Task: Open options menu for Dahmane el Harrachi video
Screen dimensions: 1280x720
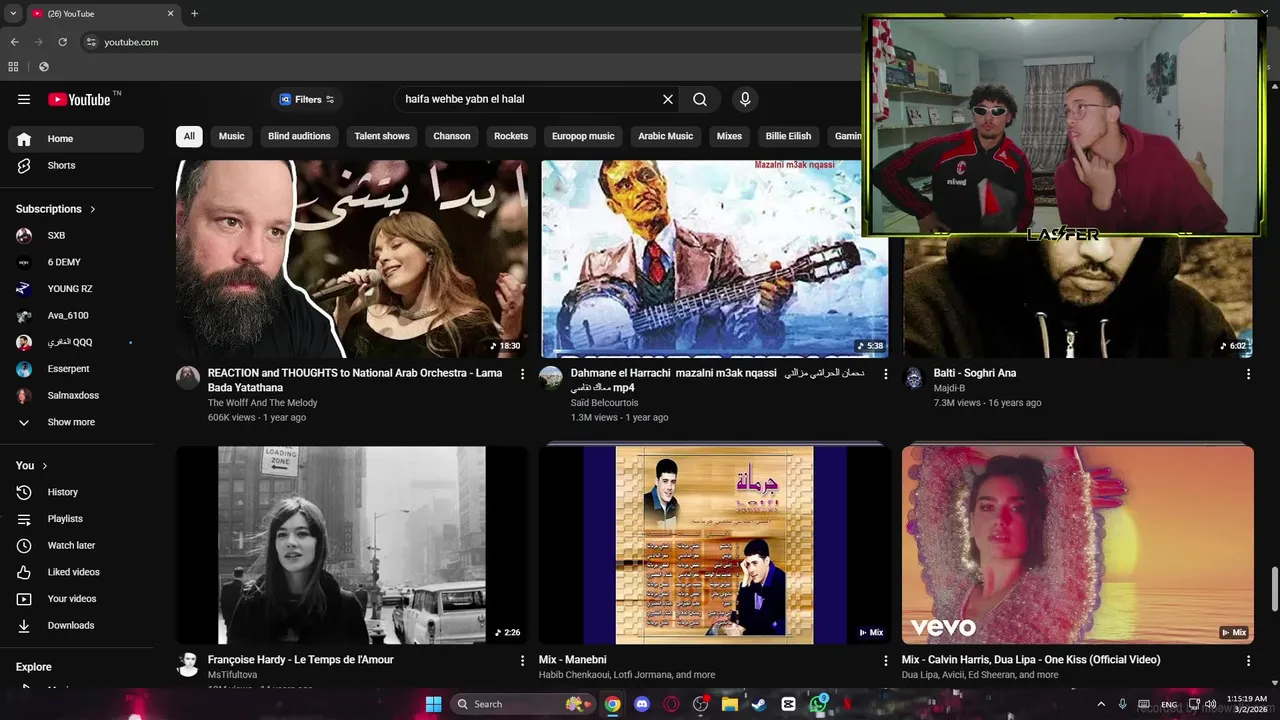Action: pyautogui.click(x=885, y=374)
